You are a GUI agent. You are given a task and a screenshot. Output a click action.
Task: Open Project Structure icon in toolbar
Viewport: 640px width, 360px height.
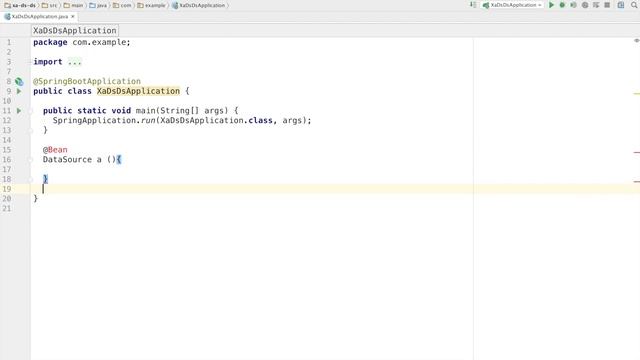(621, 5)
